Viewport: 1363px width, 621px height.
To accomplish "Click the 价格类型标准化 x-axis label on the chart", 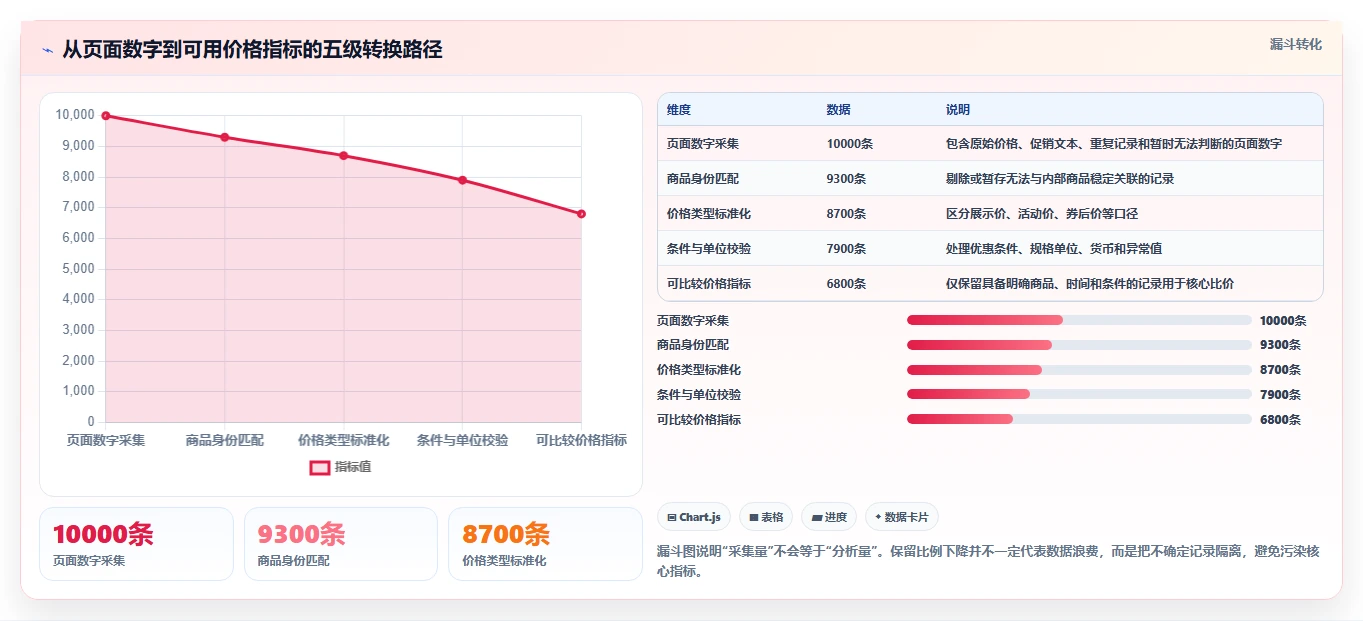I will click(x=344, y=440).
